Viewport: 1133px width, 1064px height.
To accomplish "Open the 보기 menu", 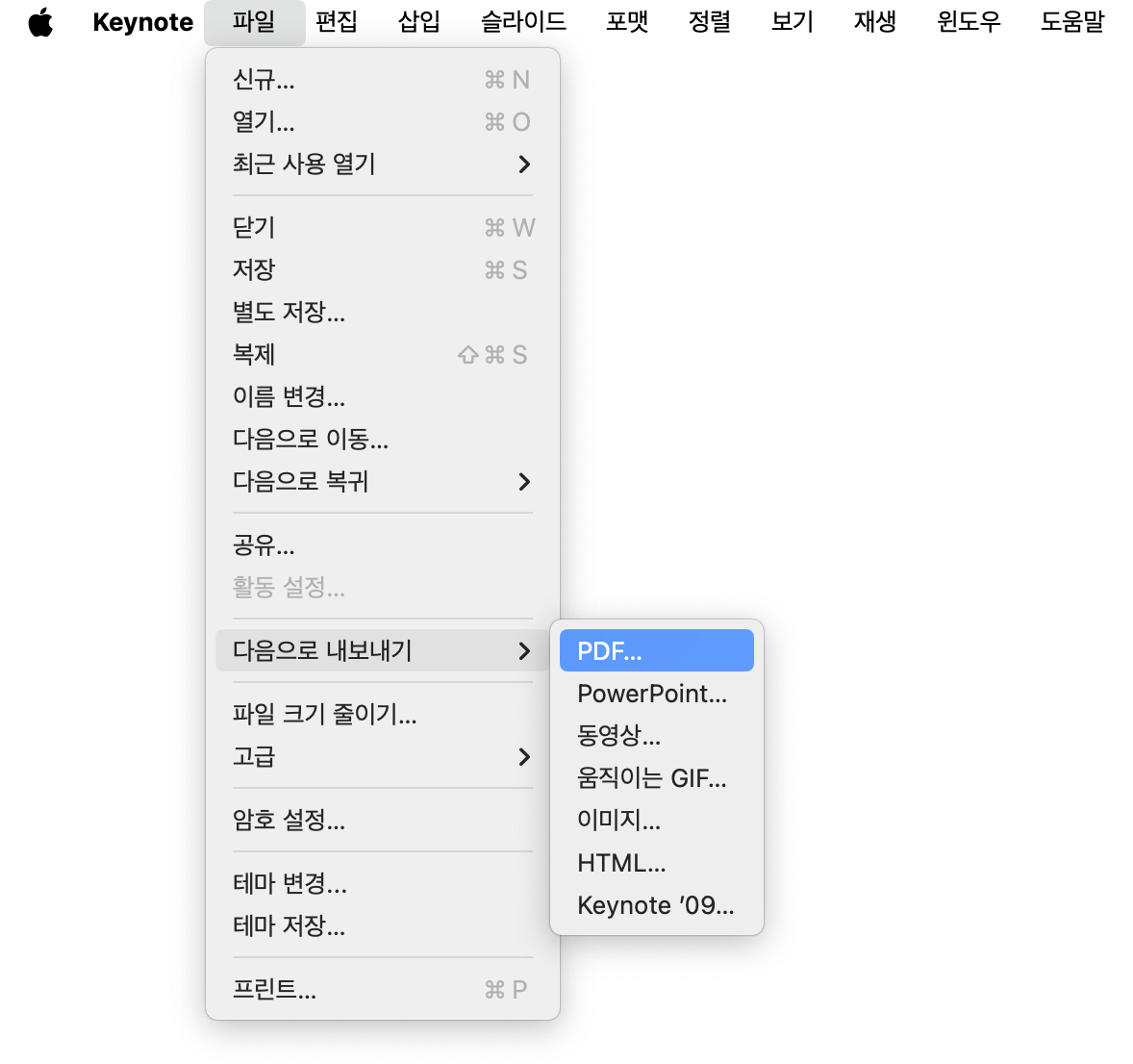I will click(793, 22).
